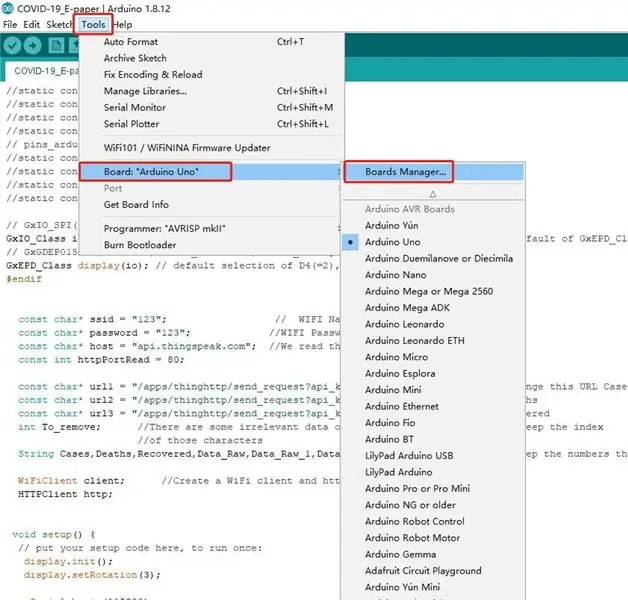Open the Sketch menu
Image resolution: width=628 pixels, height=600 pixels.
click(59, 24)
